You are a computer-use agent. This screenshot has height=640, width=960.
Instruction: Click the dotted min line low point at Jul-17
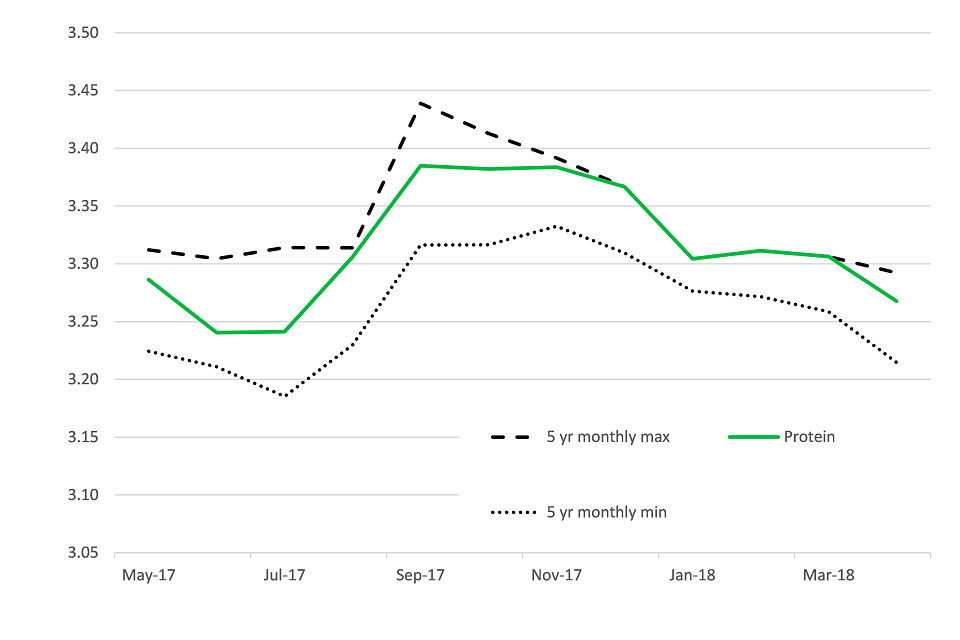[x=285, y=396]
